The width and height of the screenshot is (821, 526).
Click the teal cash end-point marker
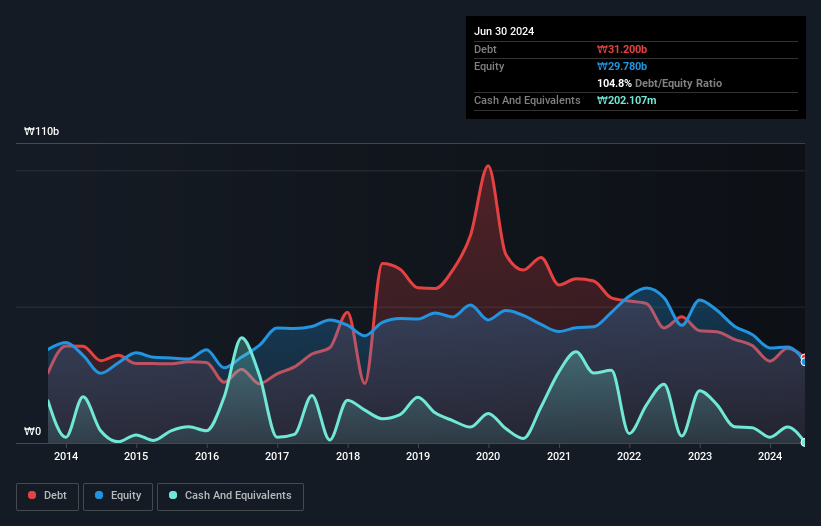(804, 442)
